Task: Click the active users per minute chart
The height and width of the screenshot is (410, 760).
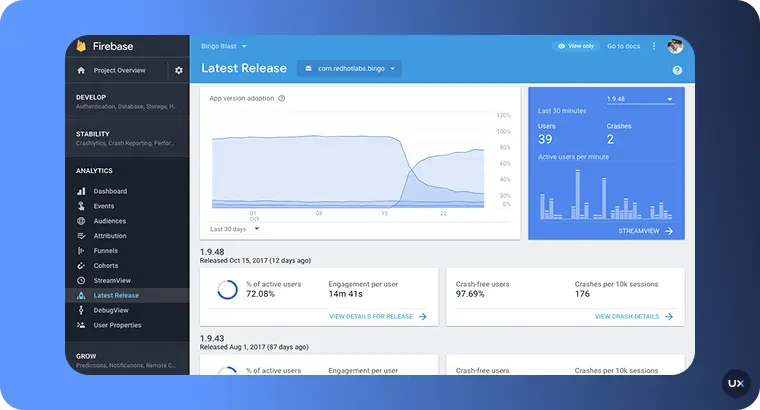Action: (x=606, y=194)
